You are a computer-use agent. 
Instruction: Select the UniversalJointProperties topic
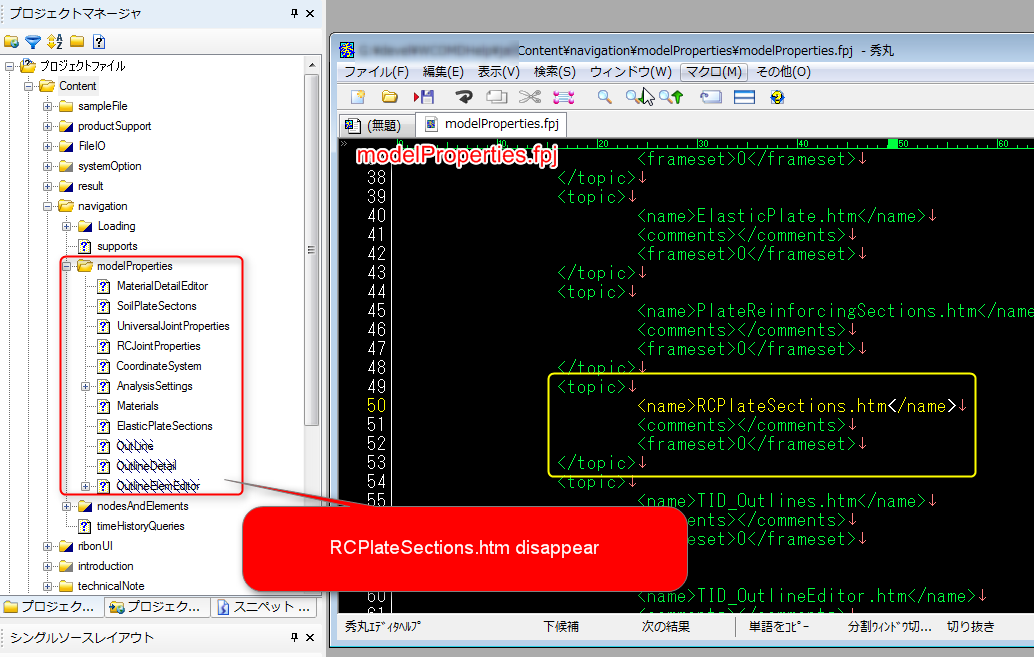click(x=173, y=326)
